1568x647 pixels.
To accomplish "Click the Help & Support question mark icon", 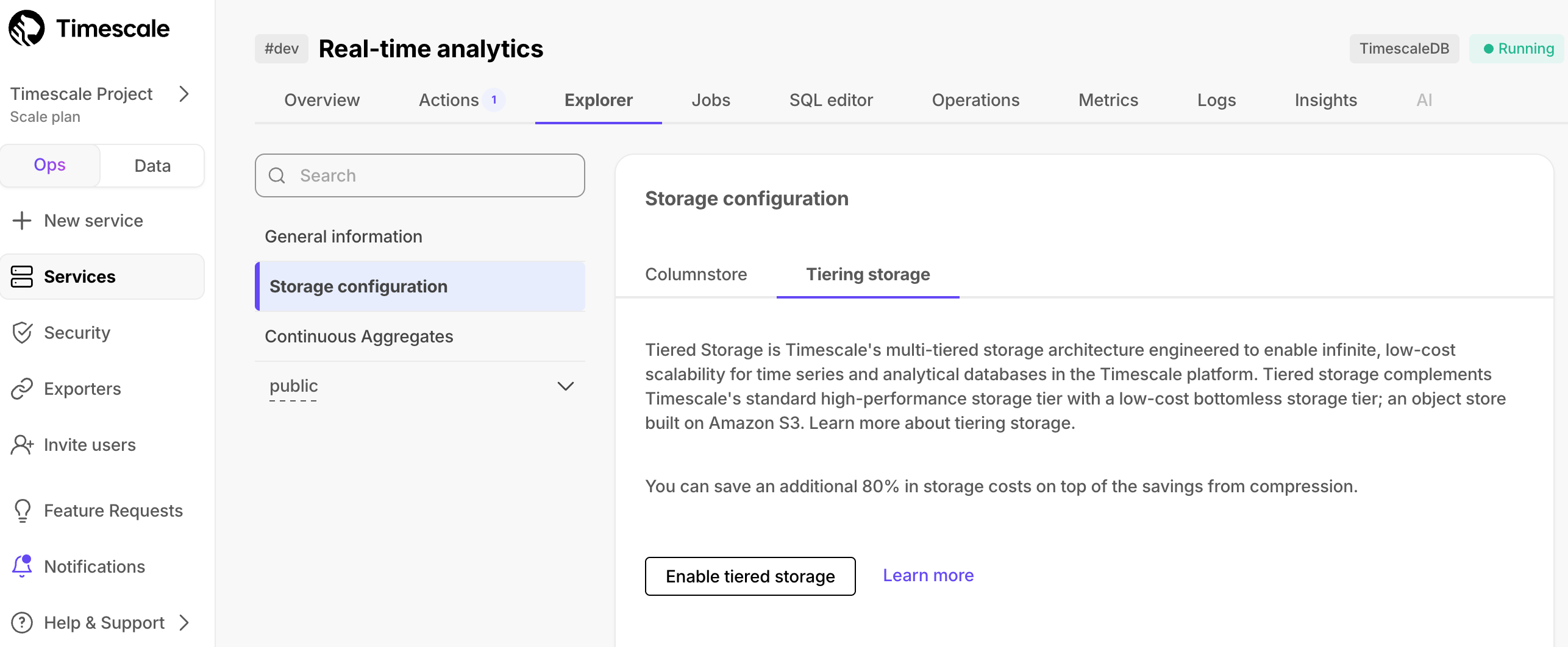I will click(x=22, y=623).
